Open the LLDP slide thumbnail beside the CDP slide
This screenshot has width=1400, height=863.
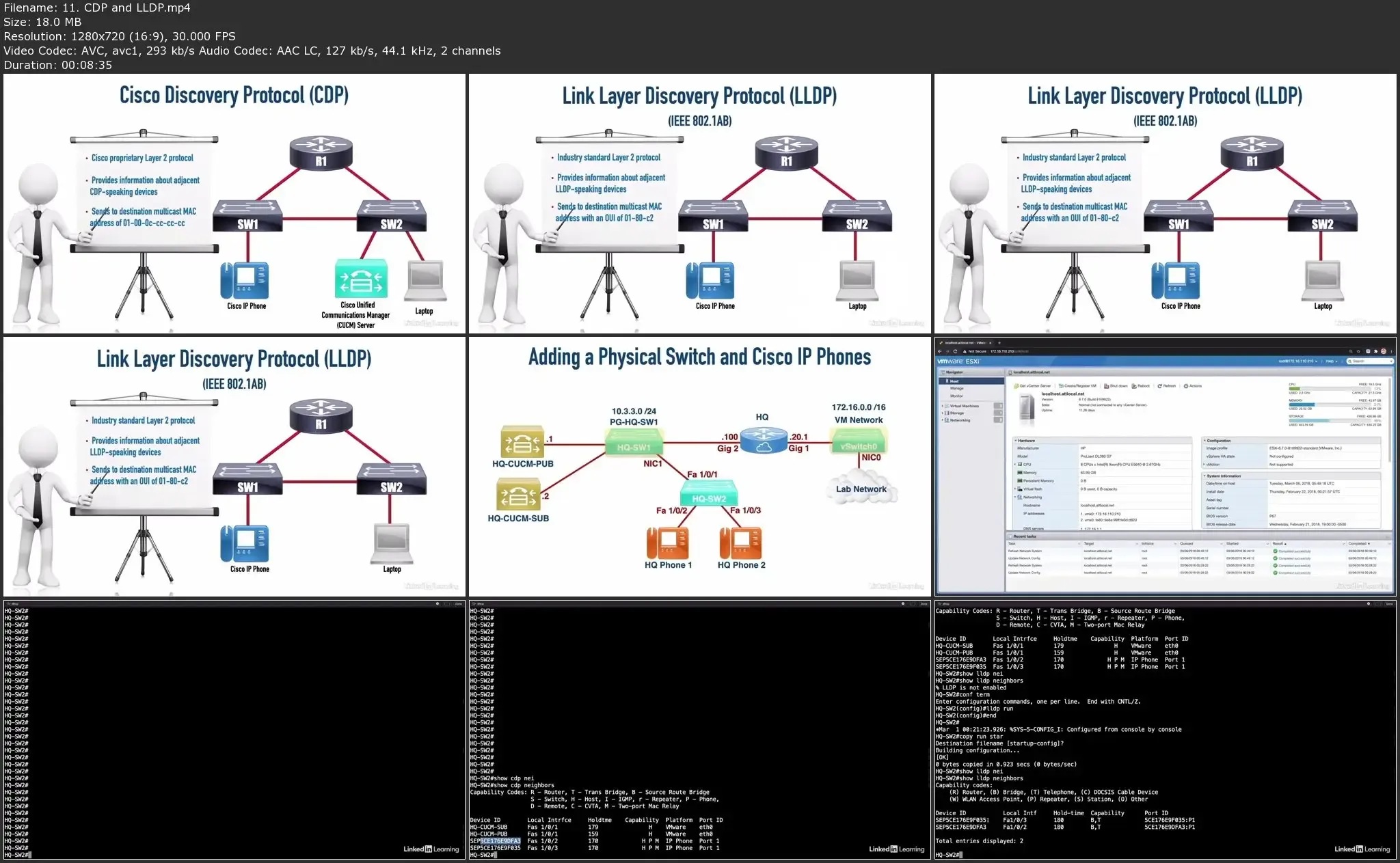pos(700,204)
